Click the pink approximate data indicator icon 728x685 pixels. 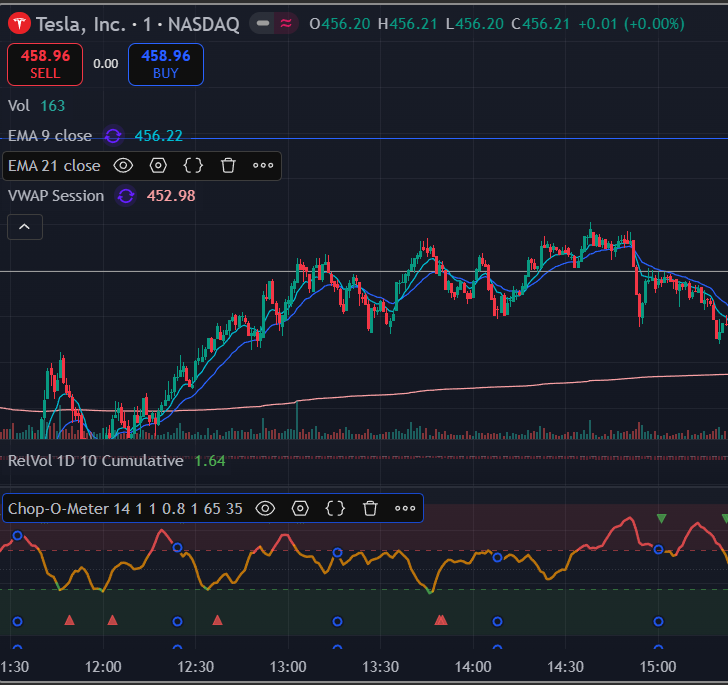click(x=286, y=23)
